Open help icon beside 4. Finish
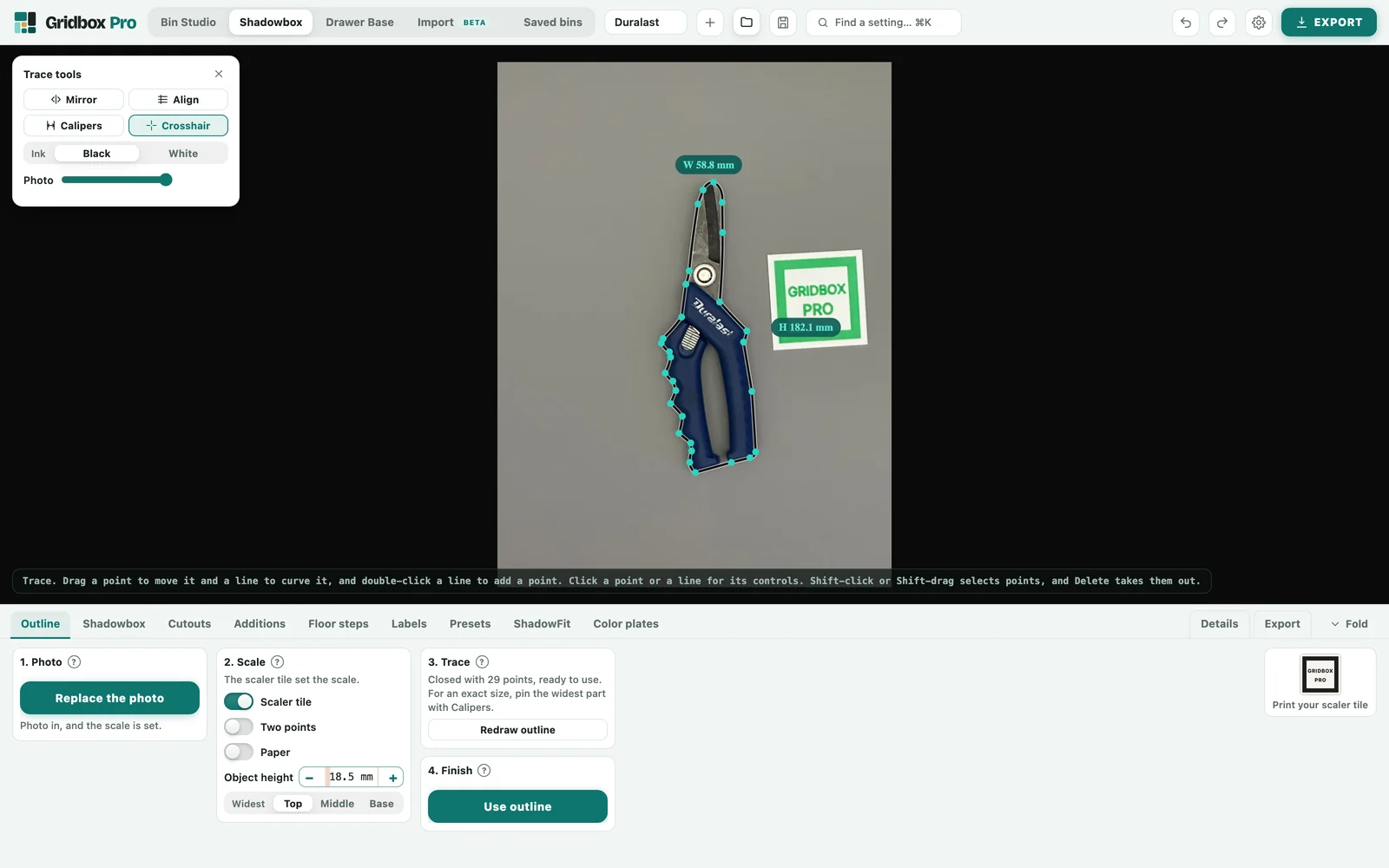 484,771
